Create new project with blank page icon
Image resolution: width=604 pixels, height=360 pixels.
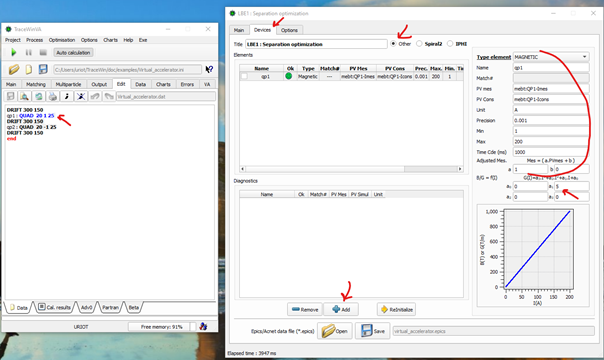[29, 69]
